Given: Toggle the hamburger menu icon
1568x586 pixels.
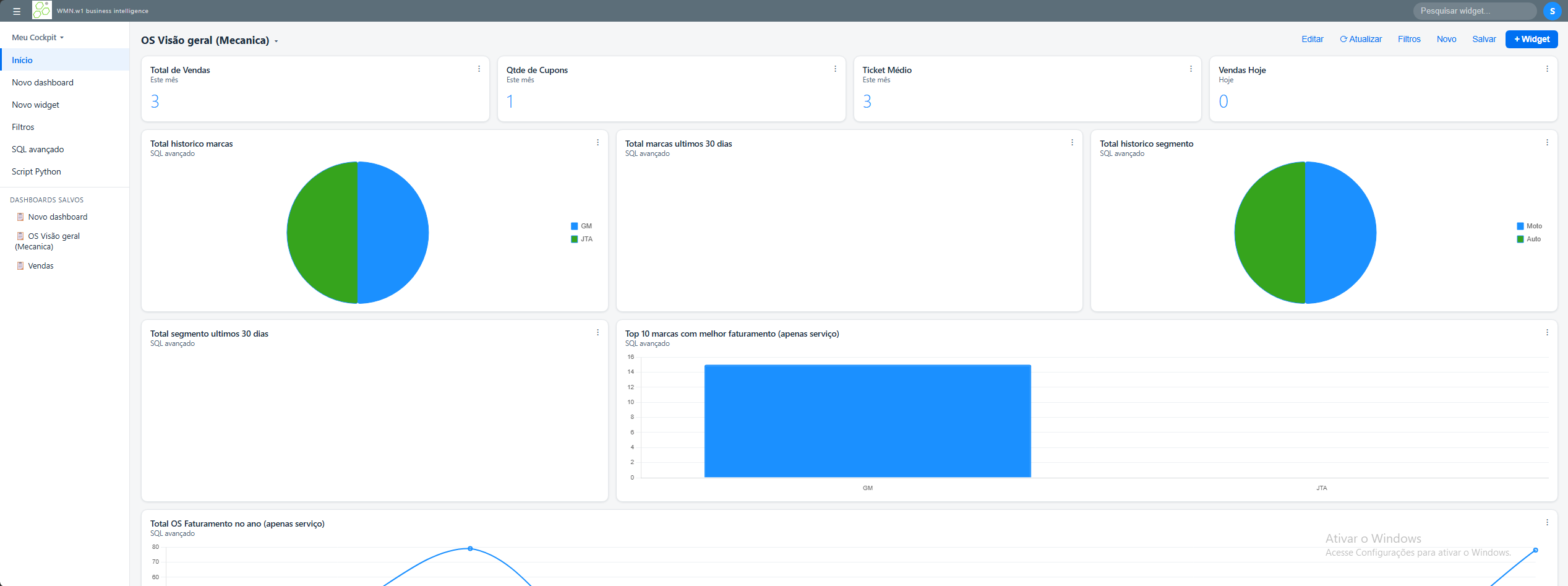Looking at the screenshot, I should [17, 11].
